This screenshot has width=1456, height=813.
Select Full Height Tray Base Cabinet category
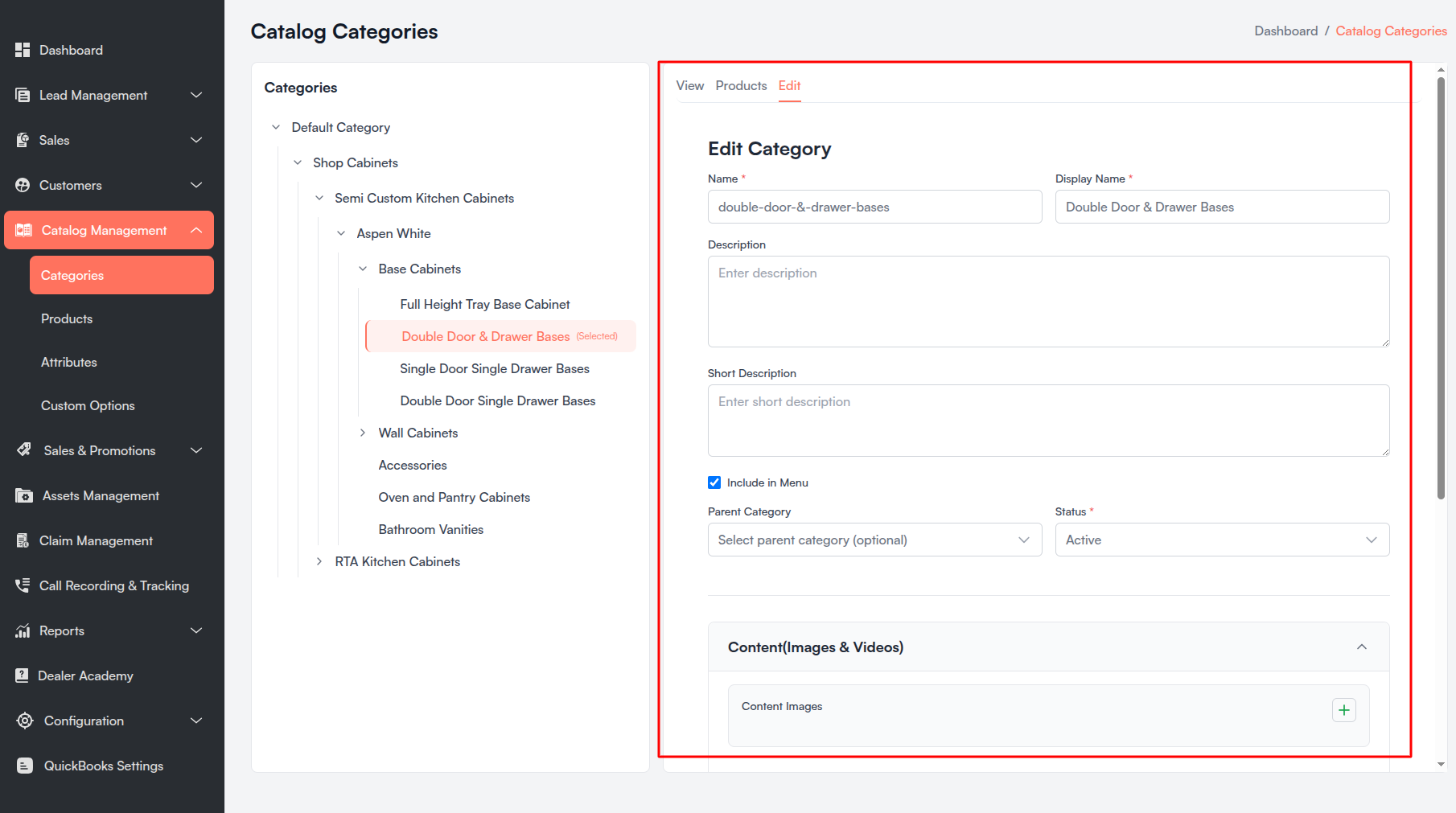pos(485,304)
